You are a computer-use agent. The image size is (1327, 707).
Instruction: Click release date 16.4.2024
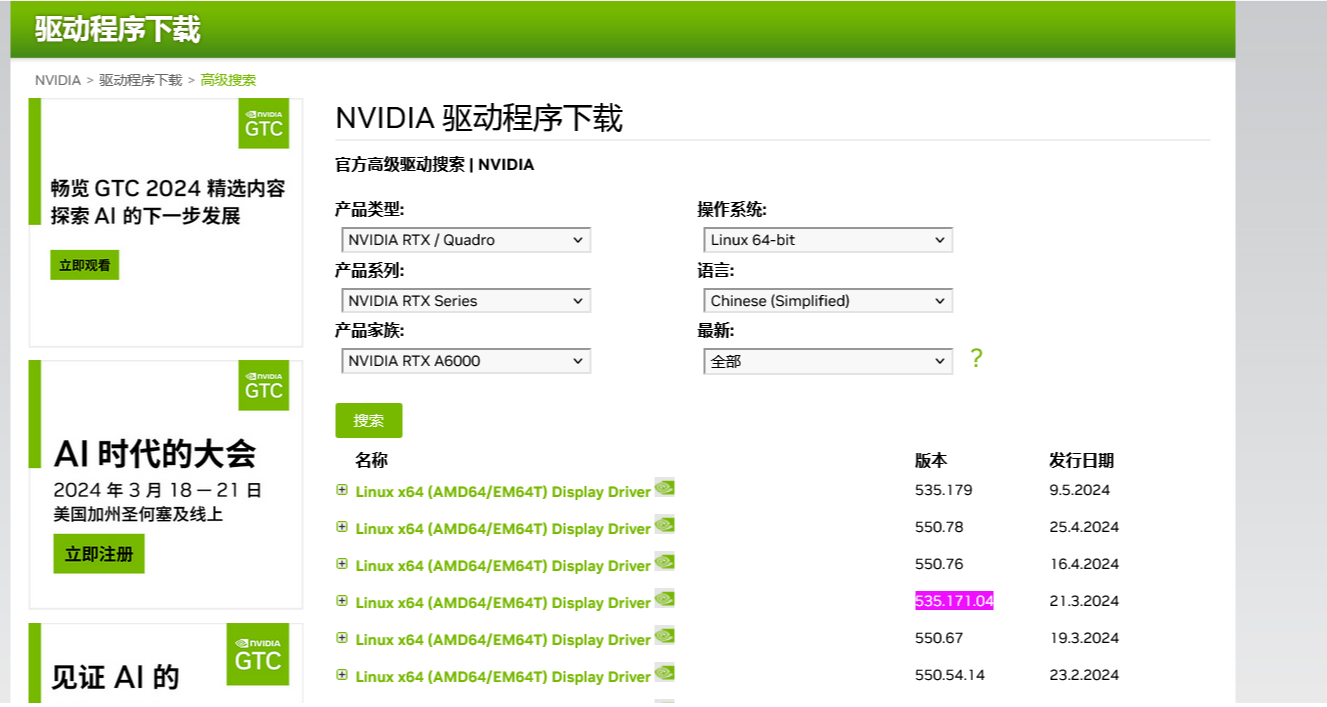coord(1084,564)
